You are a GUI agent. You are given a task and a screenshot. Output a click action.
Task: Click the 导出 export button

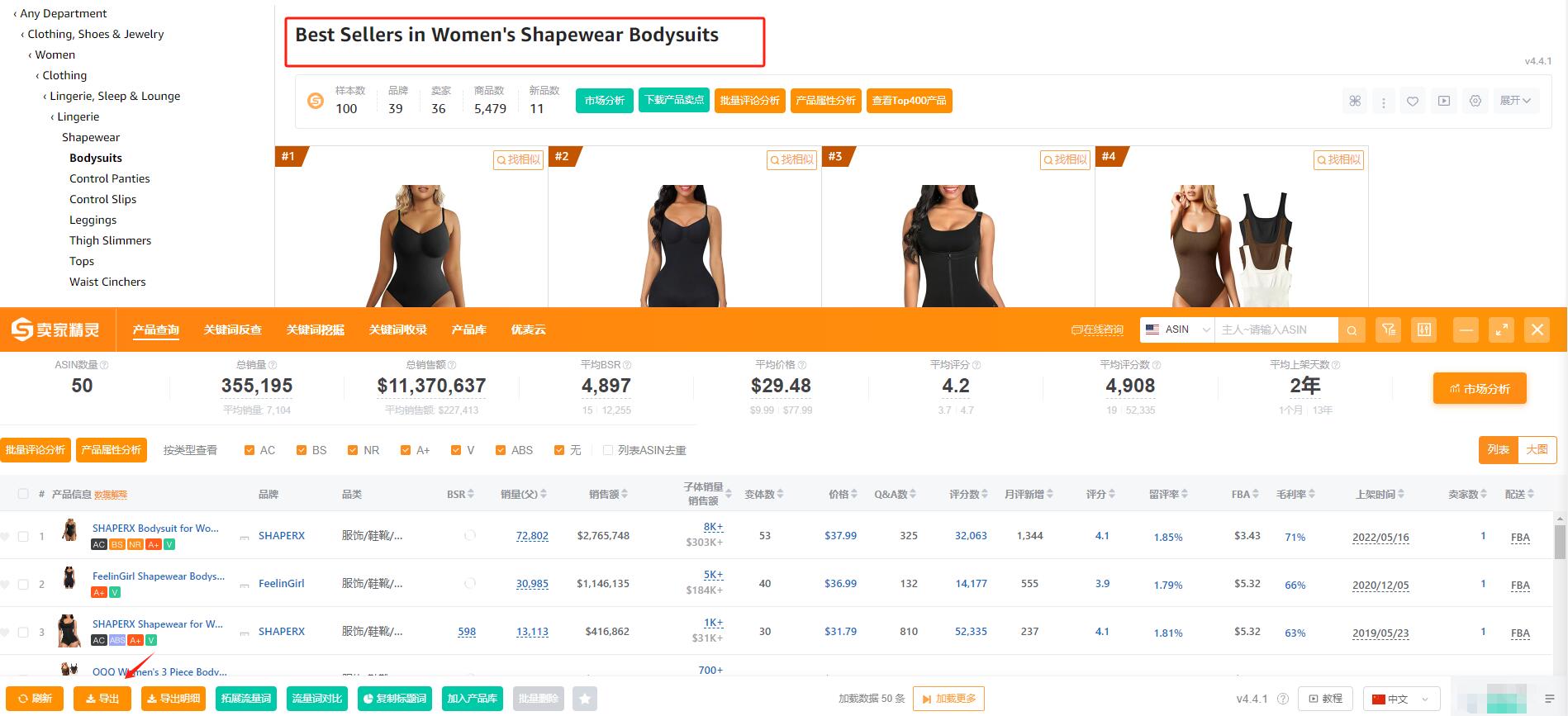[102, 699]
